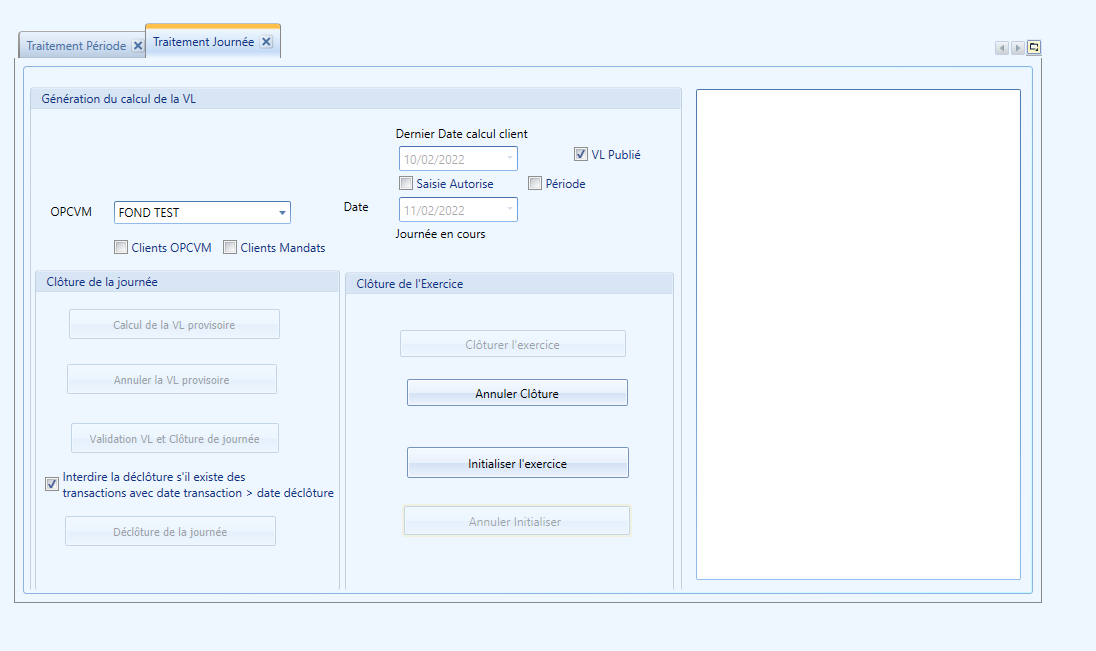Open the tab list window icon
Viewport: 1096px width, 651px height.
(x=1034, y=48)
